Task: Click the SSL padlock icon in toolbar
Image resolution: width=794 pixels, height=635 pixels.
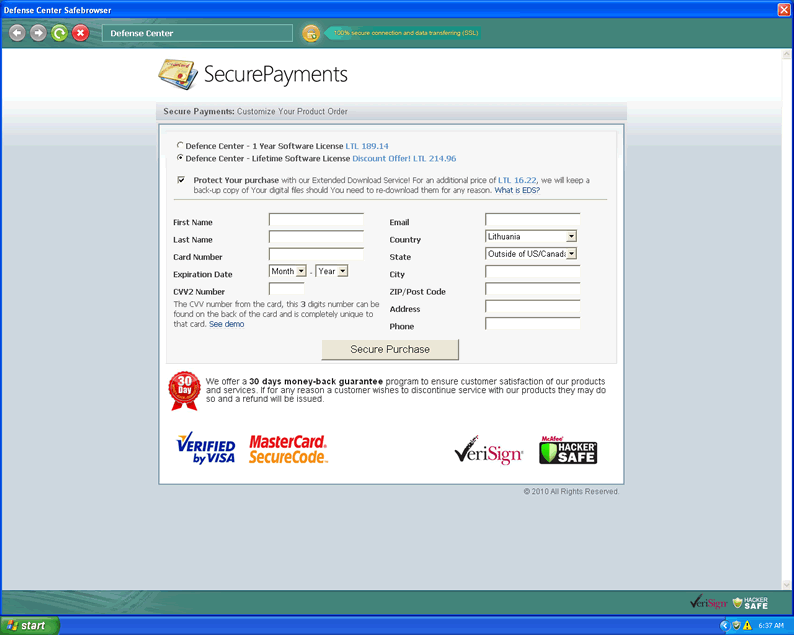Action: (311, 33)
